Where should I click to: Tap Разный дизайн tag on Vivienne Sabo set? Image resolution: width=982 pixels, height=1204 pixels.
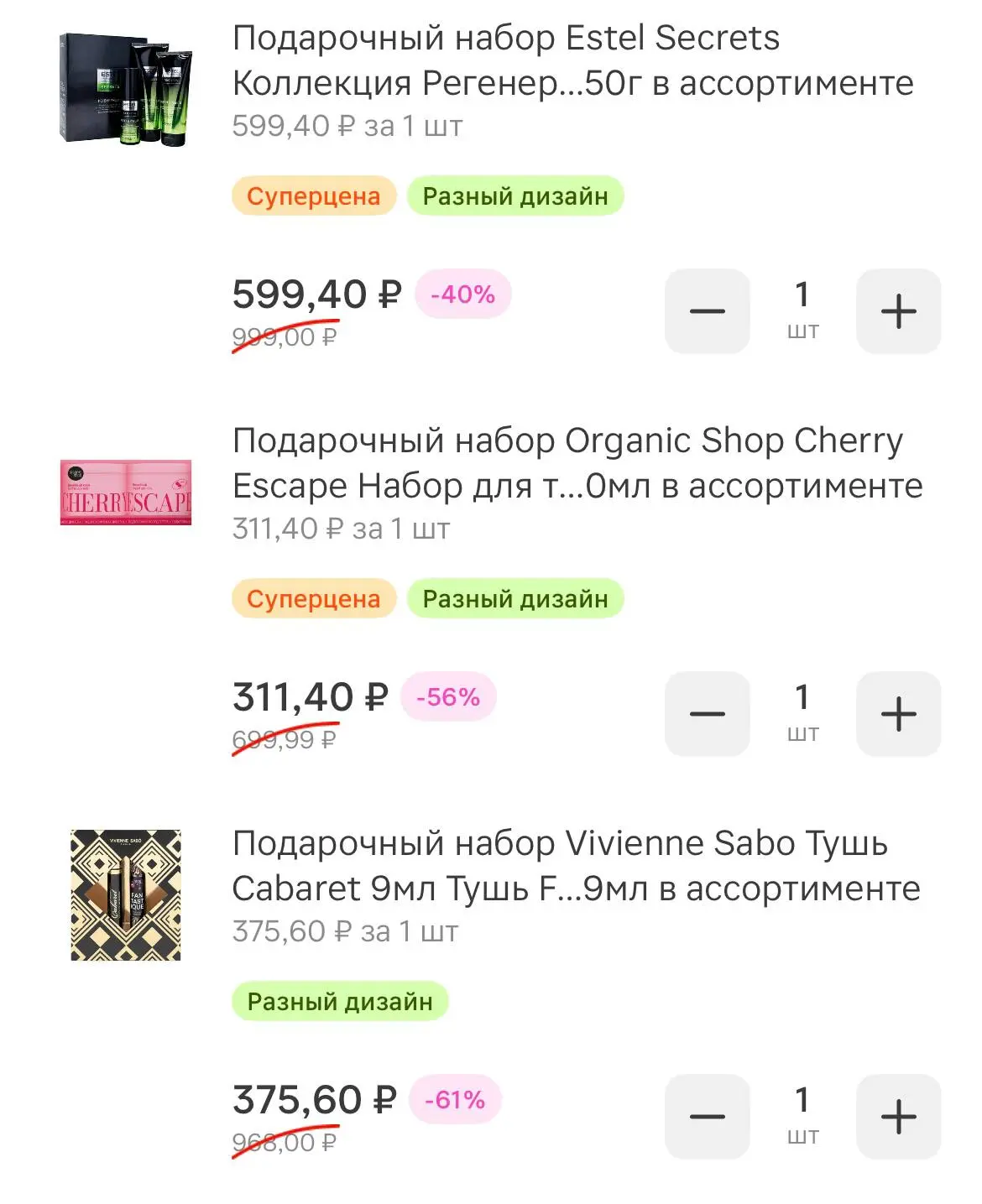(x=340, y=1002)
